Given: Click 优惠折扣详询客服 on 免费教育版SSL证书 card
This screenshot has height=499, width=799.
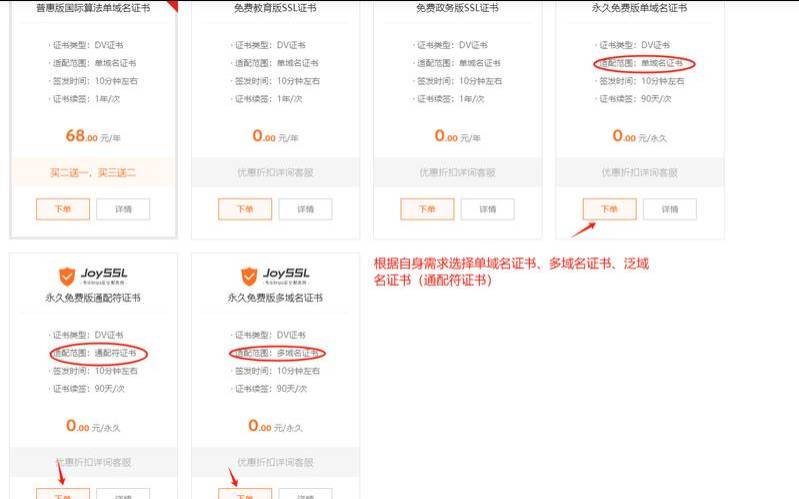Looking at the screenshot, I should tap(275, 172).
